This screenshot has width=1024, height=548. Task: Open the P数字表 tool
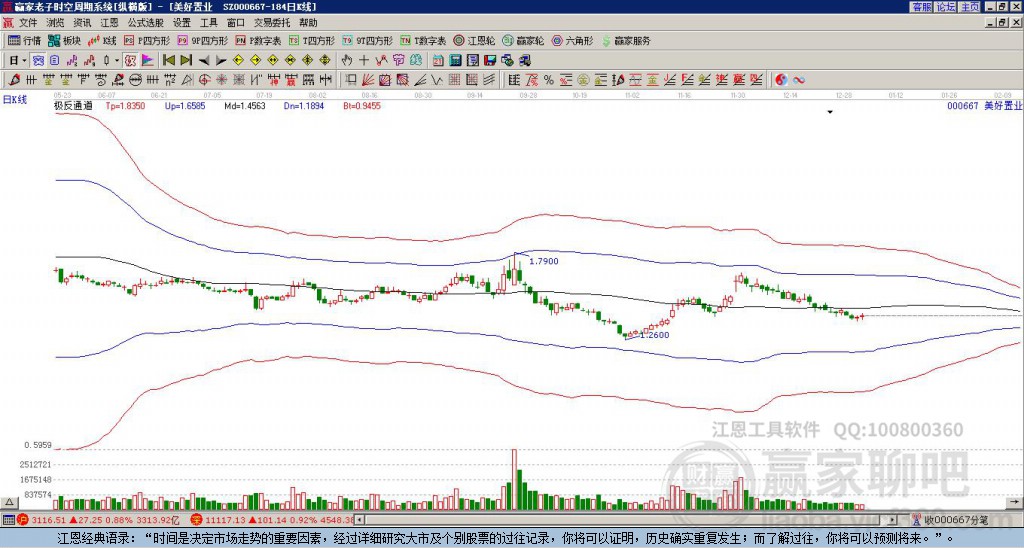258,40
